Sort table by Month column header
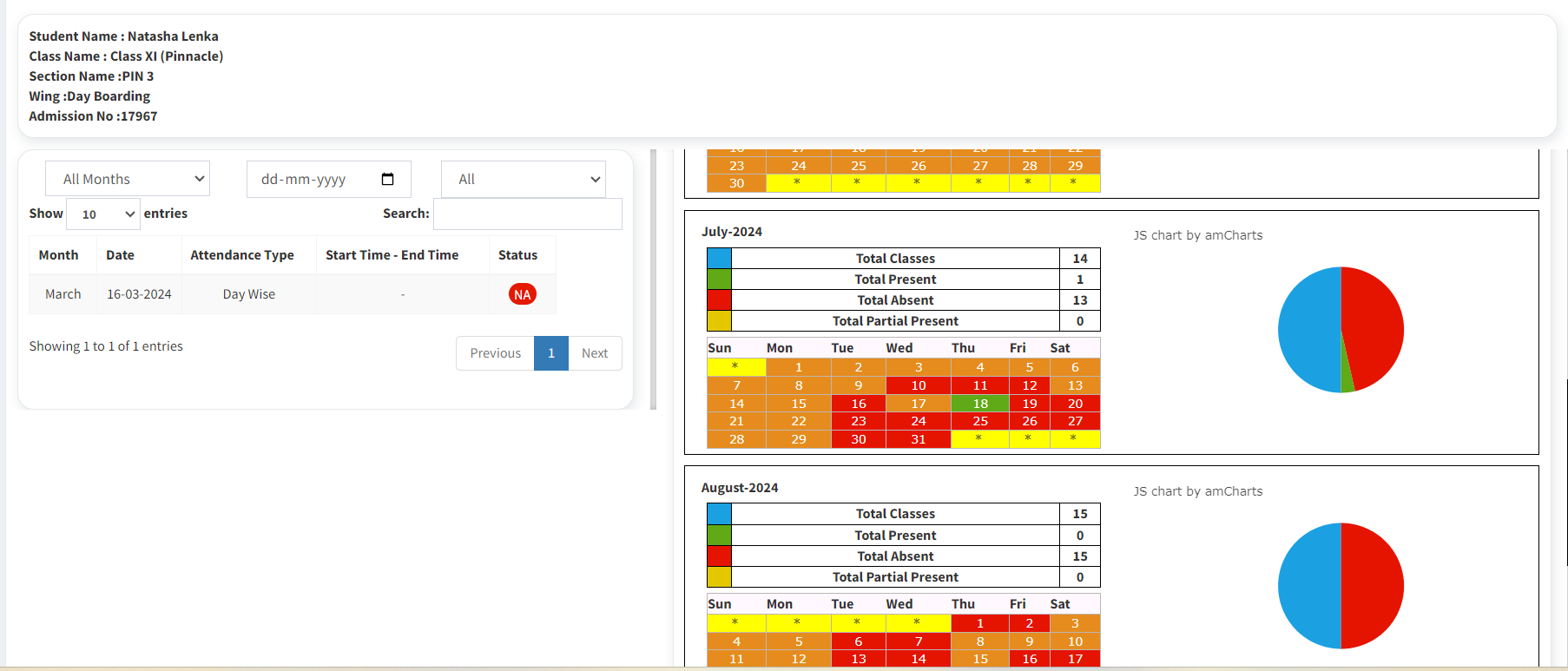Viewport: 1568px width, 671px height. coord(58,255)
